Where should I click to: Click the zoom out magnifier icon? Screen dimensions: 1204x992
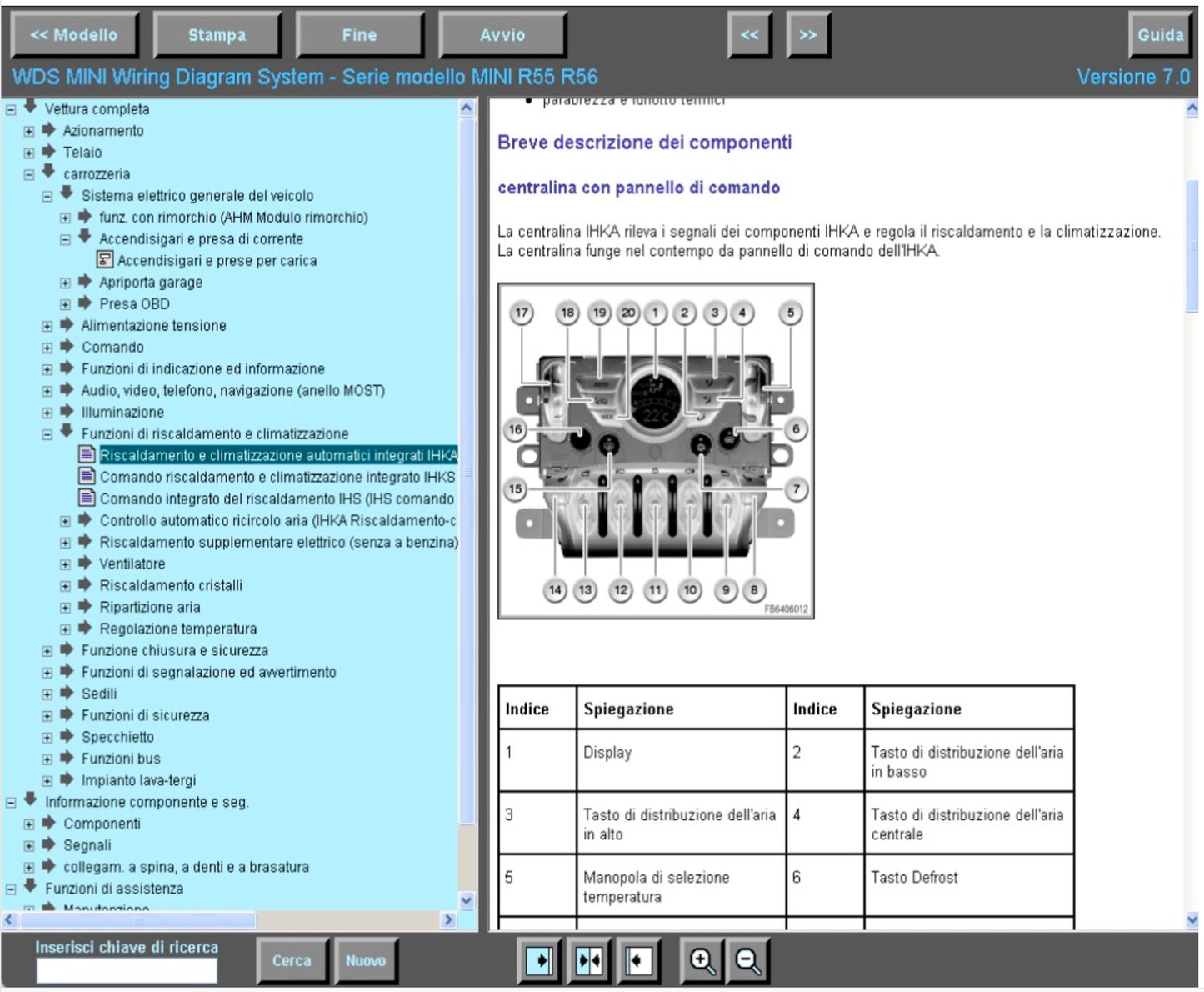tap(747, 961)
